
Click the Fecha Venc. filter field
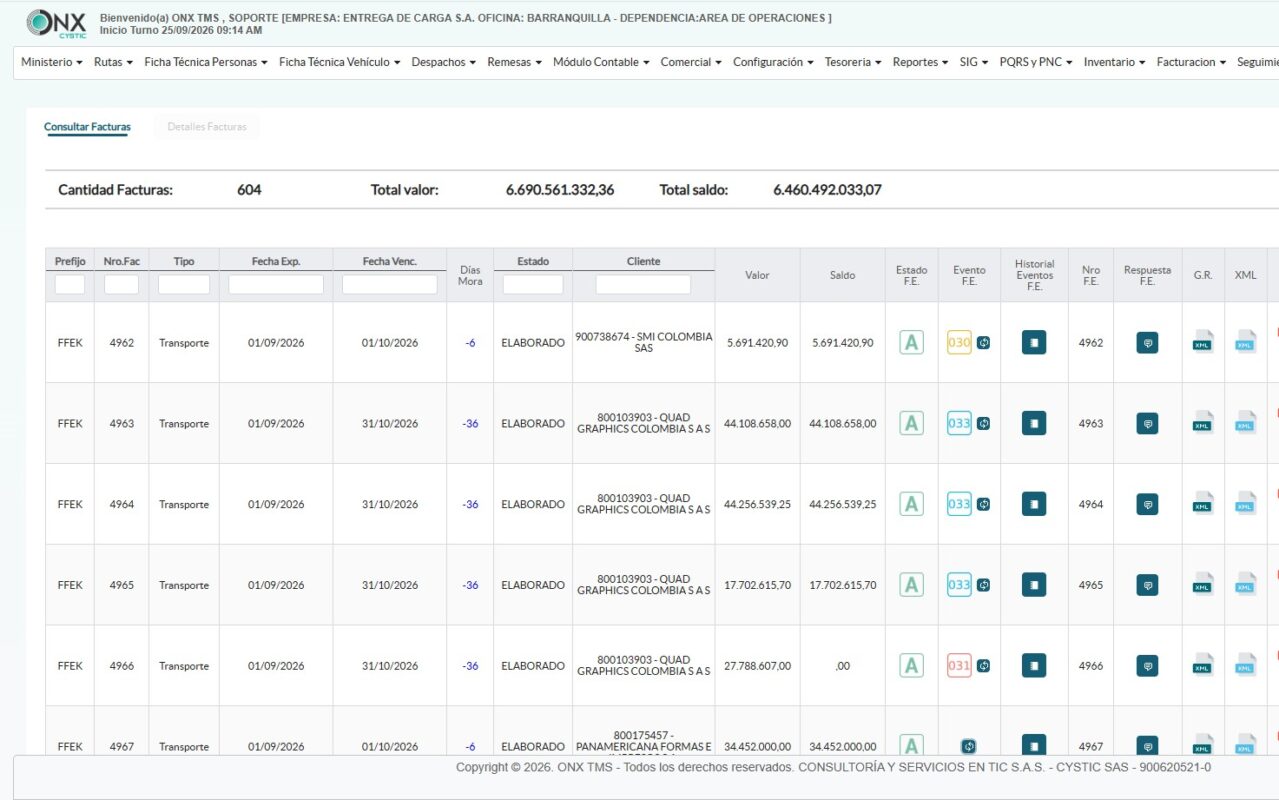[x=390, y=285]
